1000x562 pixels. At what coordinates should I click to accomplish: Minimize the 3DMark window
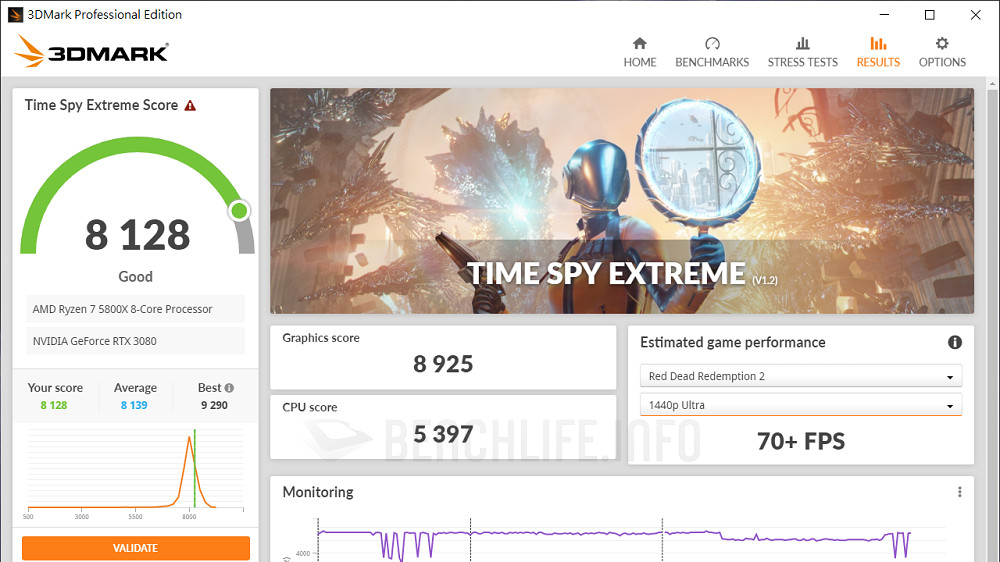(x=884, y=15)
